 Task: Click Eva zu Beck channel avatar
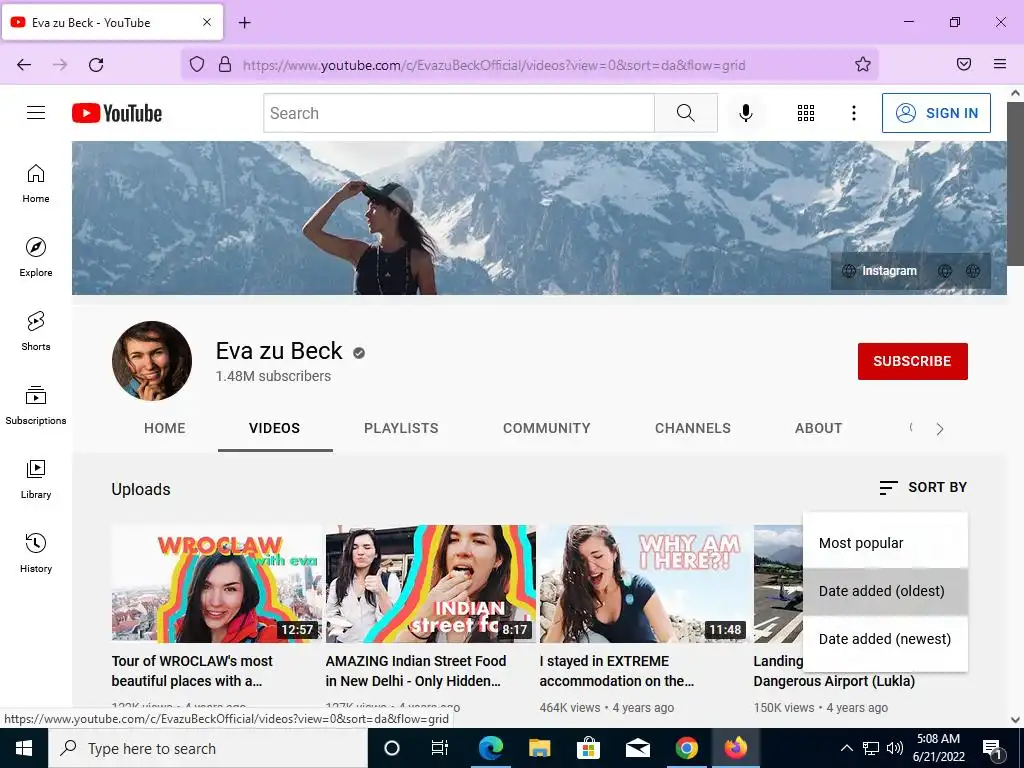tap(152, 360)
